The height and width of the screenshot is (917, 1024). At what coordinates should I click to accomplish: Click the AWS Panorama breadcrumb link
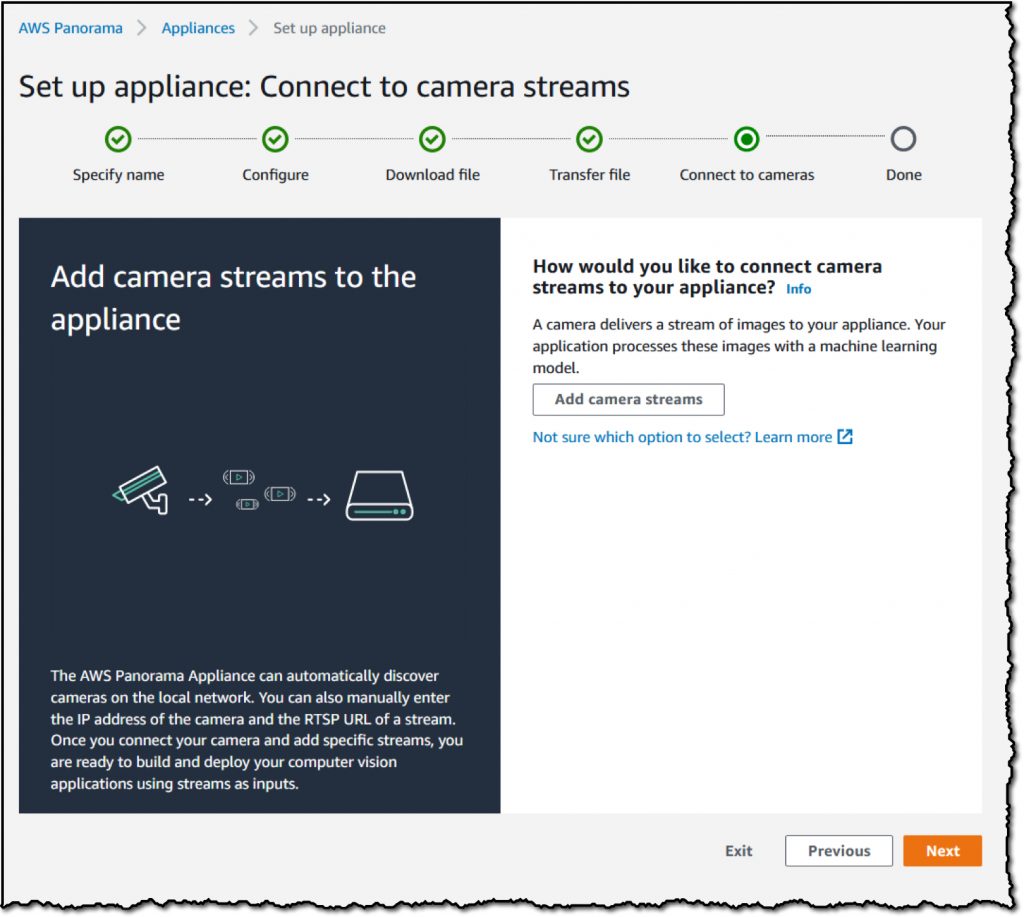point(71,28)
